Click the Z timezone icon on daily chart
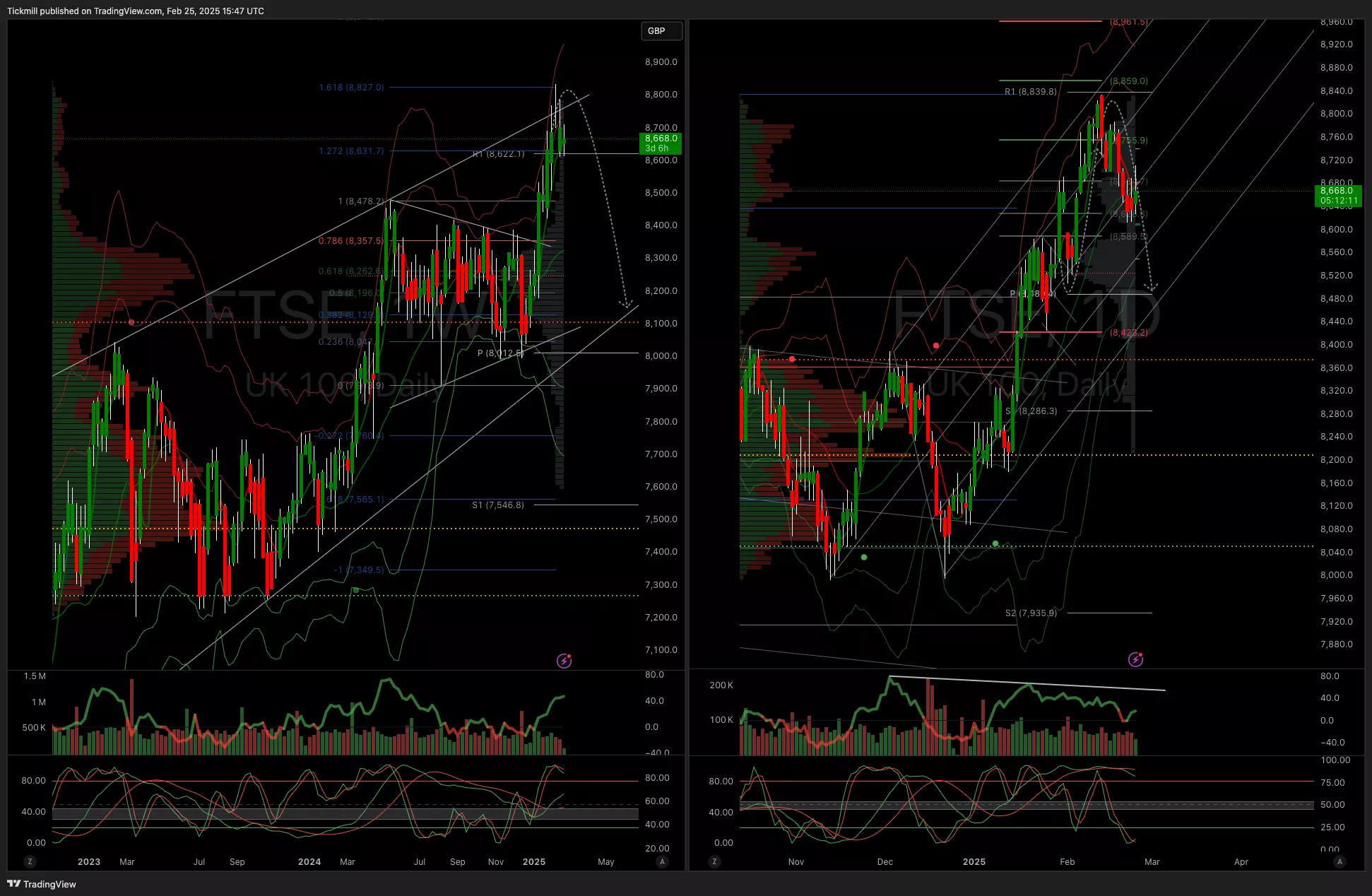Image resolution: width=1372 pixels, height=896 pixels. [715, 861]
